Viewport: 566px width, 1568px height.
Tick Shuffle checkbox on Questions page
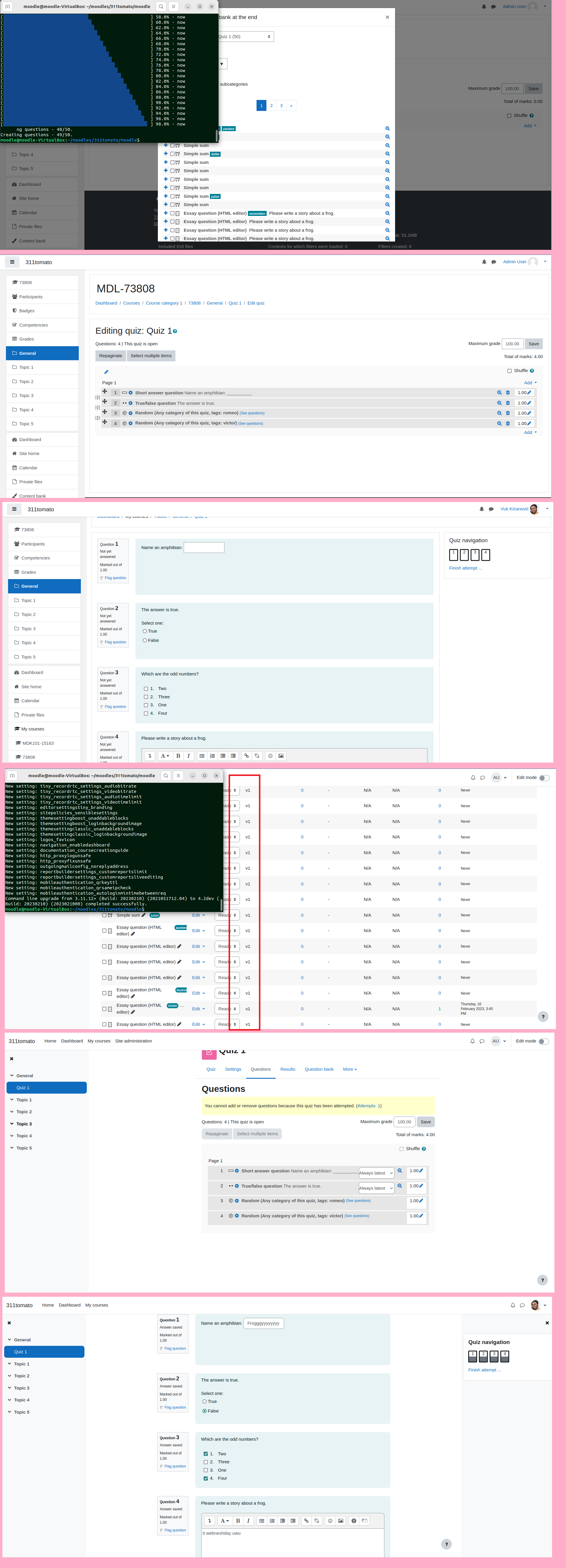click(x=401, y=1149)
